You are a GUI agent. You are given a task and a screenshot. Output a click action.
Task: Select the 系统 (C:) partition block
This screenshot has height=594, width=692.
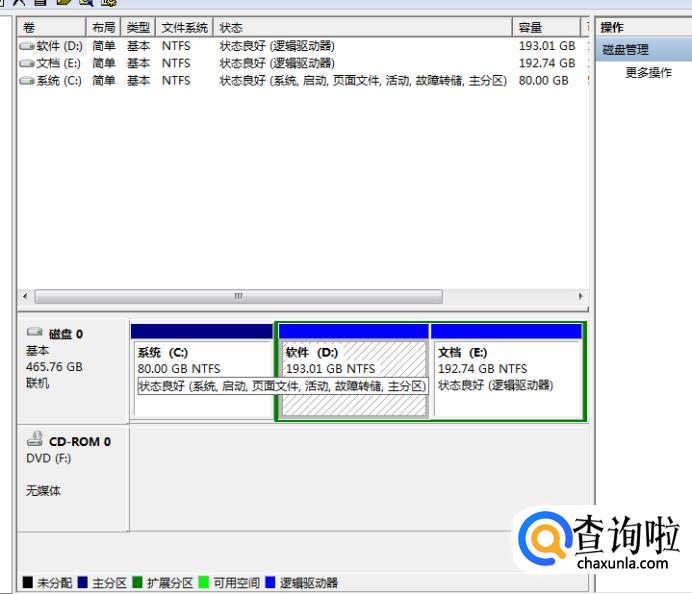point(202,372)
